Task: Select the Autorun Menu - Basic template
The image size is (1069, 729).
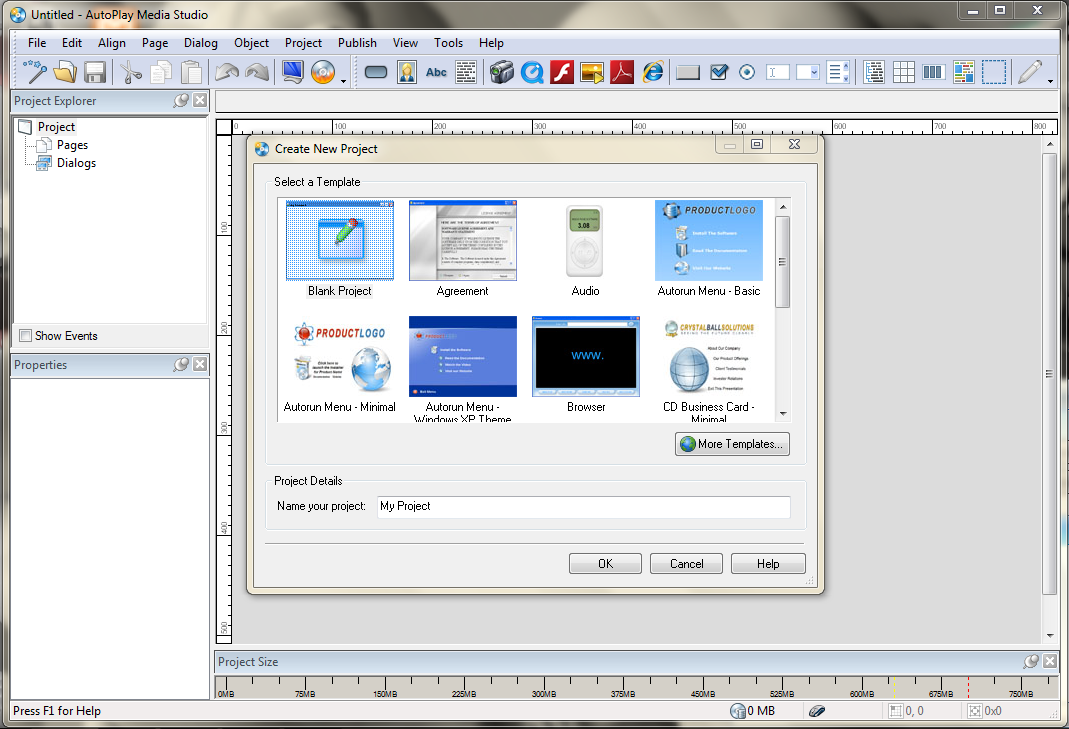Action: point(709,240)
